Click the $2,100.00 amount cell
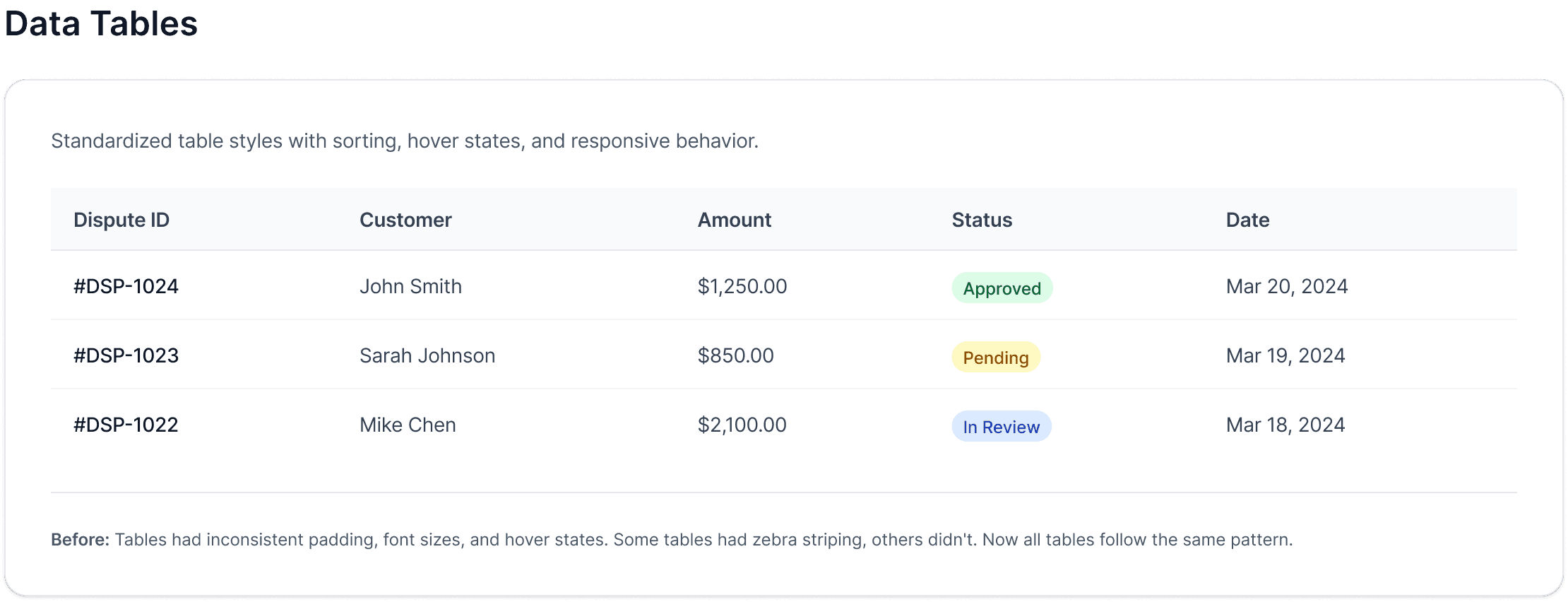This screenshot has width=1568, height=602. [x=742, y=425]
